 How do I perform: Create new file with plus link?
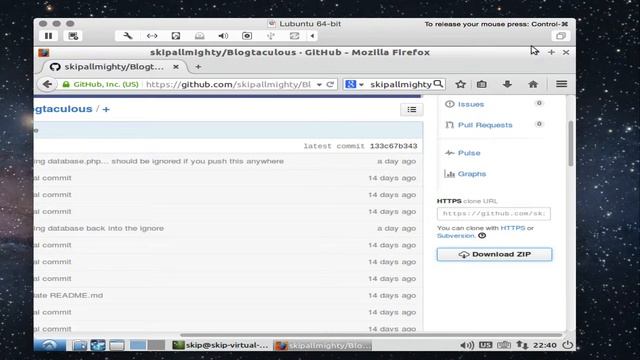pos(106,109)
